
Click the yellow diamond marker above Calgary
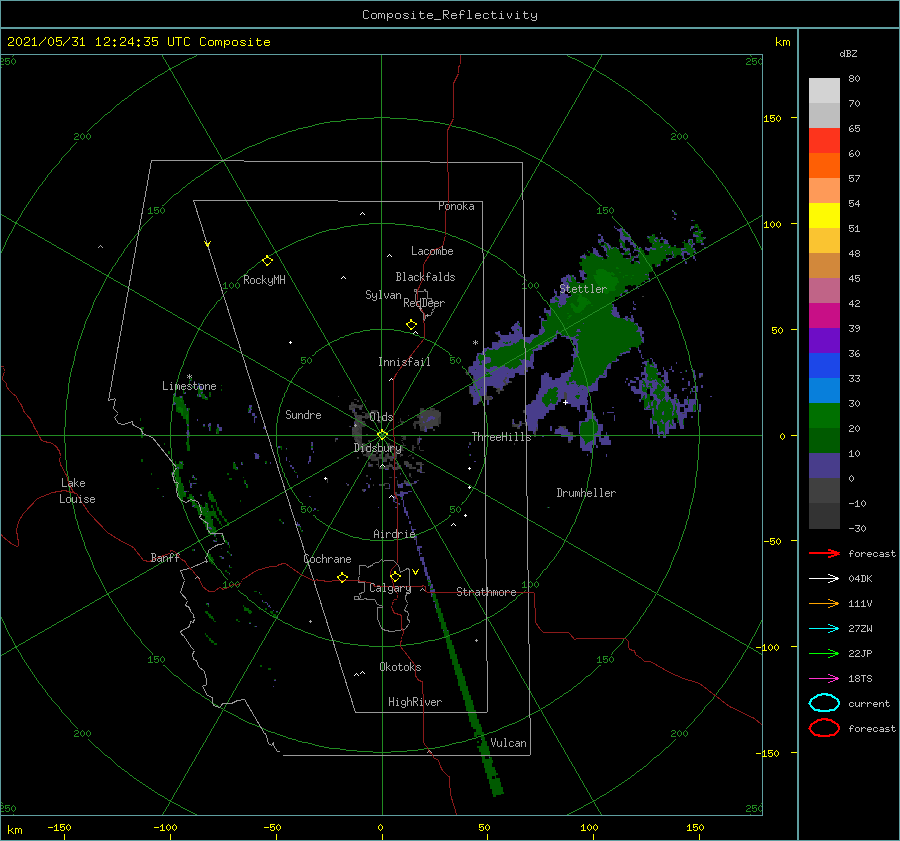click(395, 576)
